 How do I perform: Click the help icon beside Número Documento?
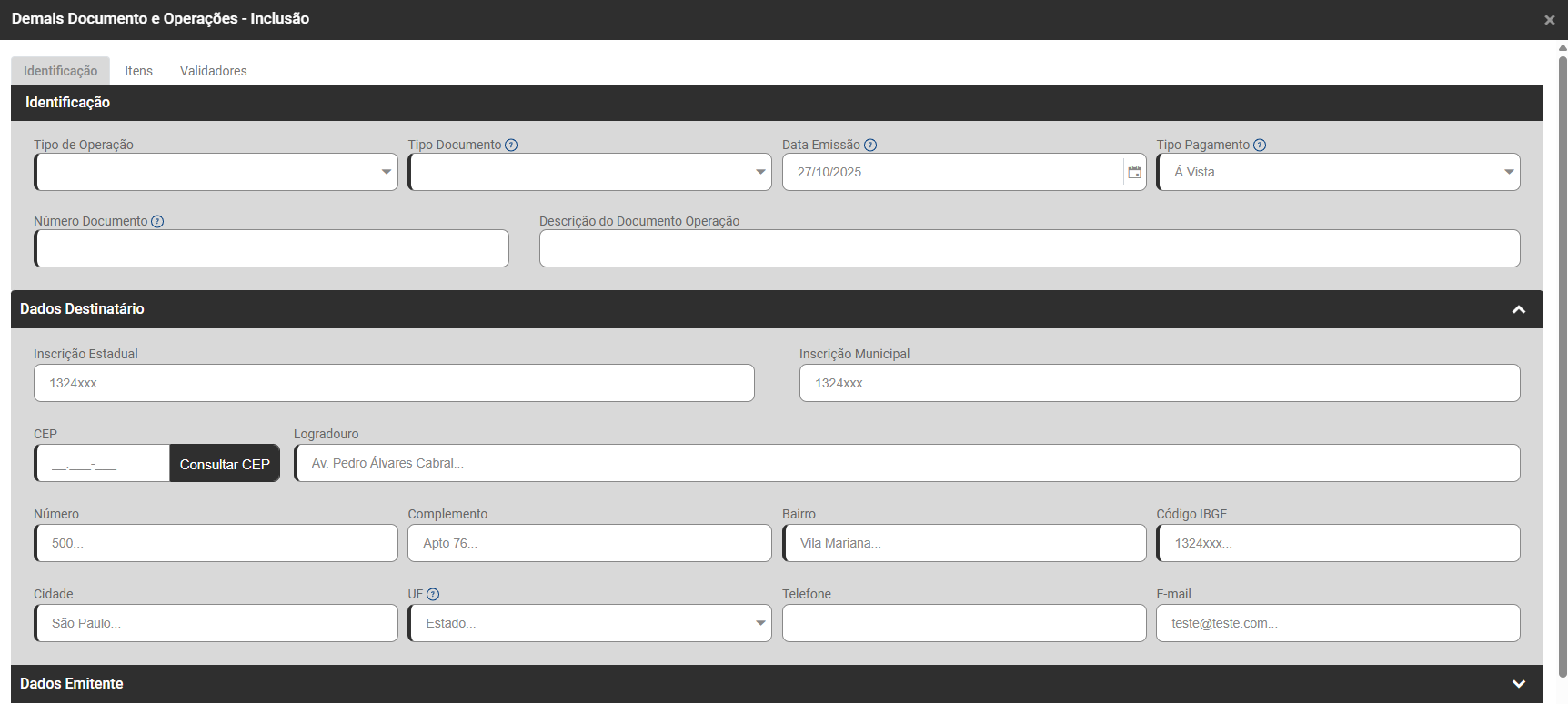157,222
